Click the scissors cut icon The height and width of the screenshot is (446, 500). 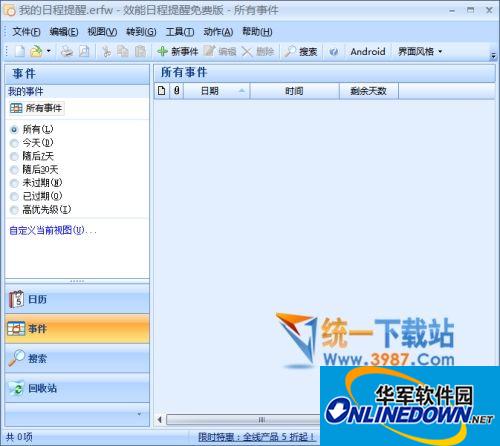tap(107, 52)
